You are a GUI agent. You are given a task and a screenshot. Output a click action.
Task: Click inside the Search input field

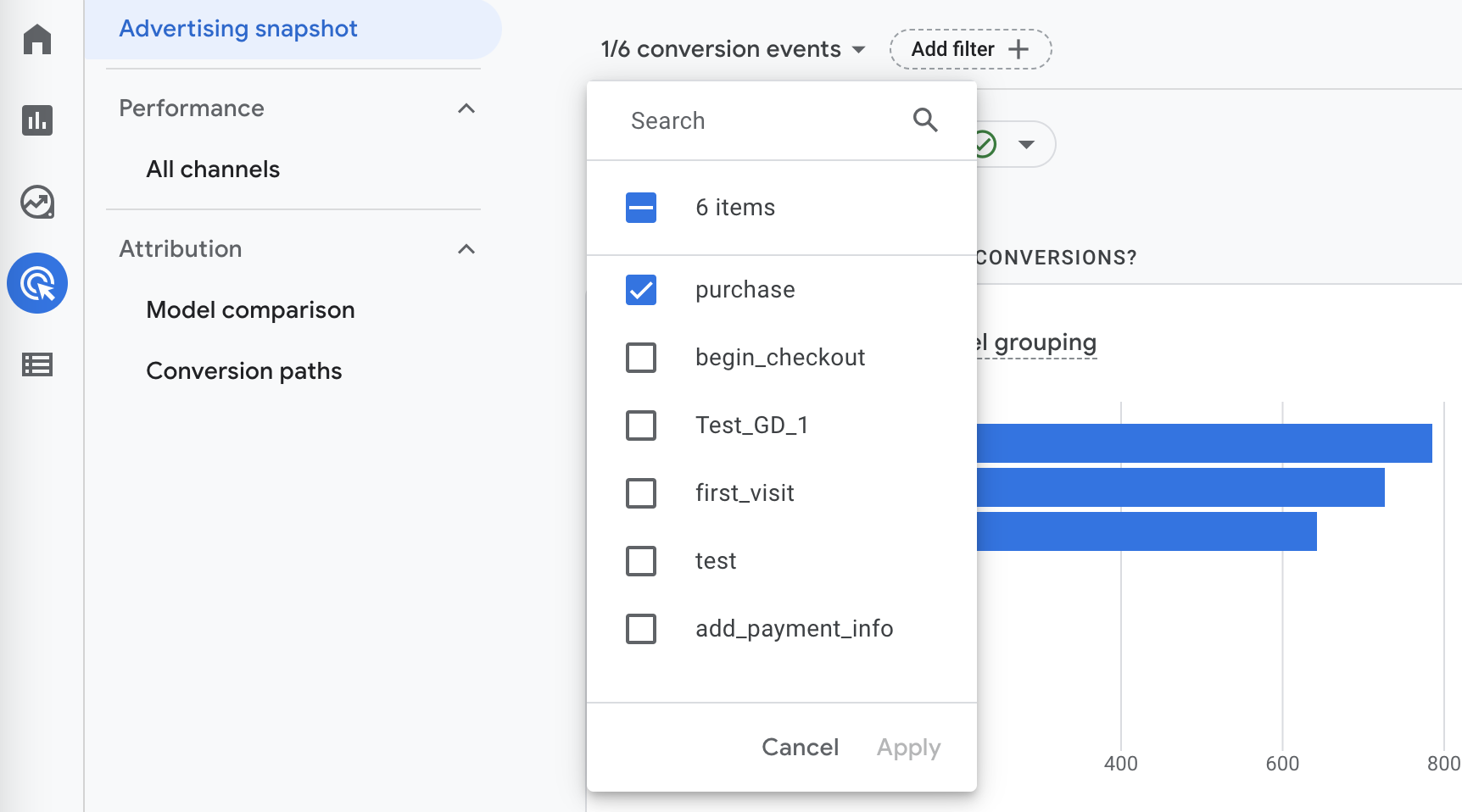[746, 120]
